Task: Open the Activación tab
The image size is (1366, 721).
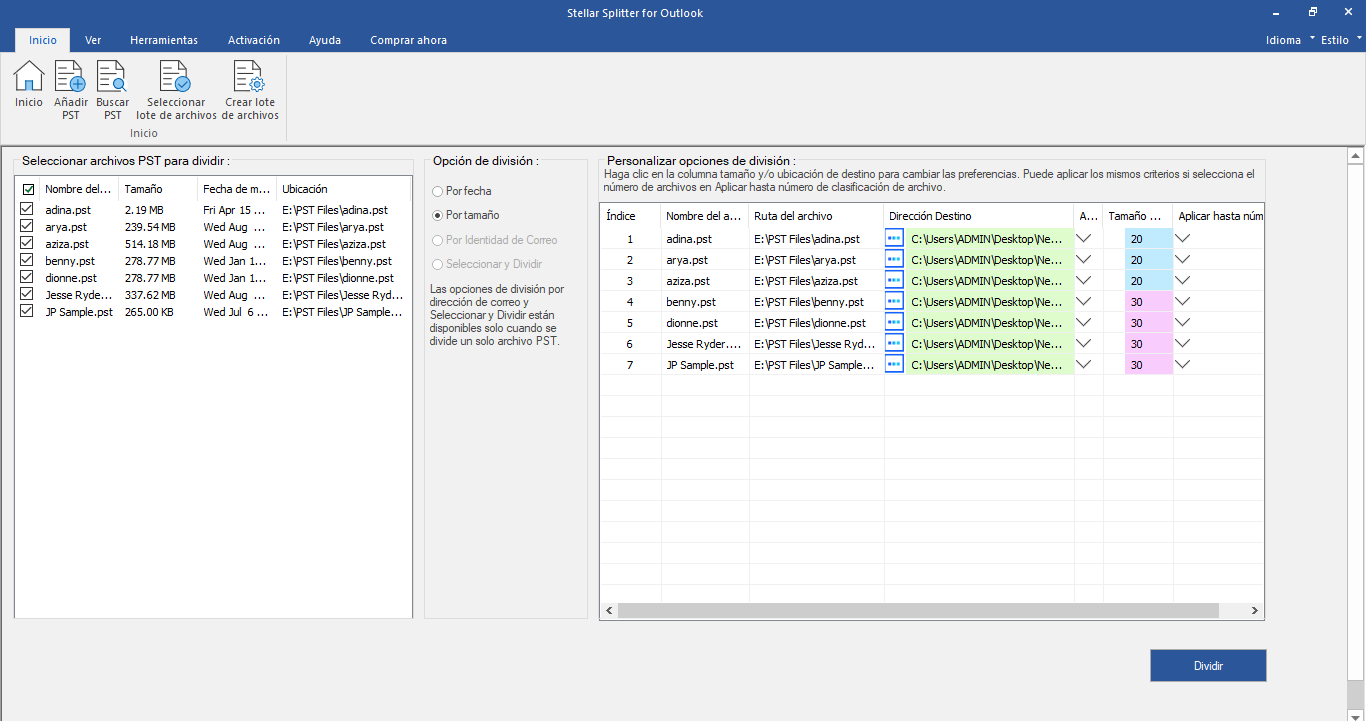Action: 254,40
